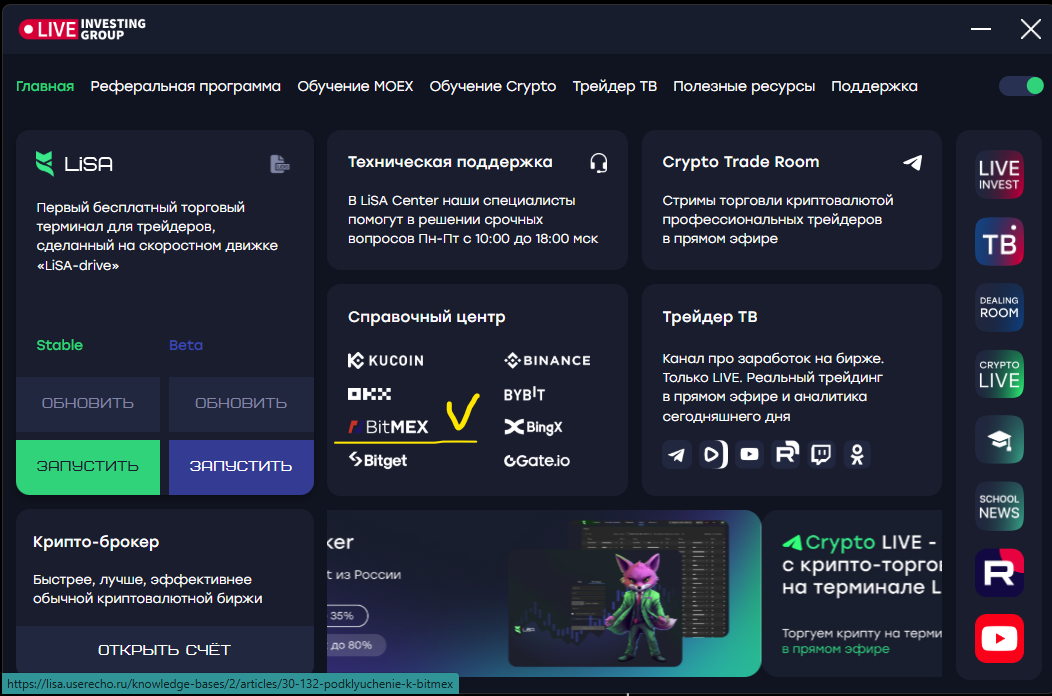Viewport: 1052px width, 696px height.
Task: Switch to Обучение MOEX tab
Action: (x=355, y=87)
